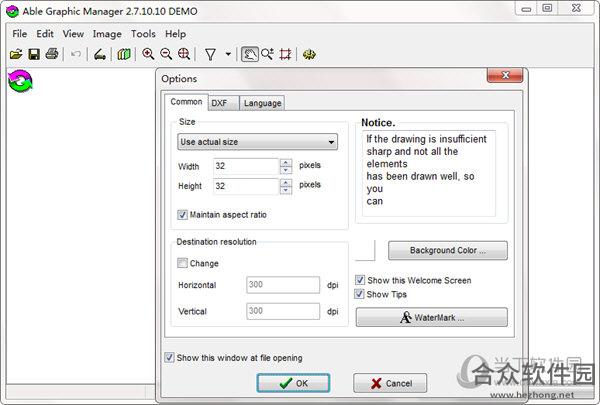
Task: Expand the Use actual size dropdown
Action: pos(257,142)
